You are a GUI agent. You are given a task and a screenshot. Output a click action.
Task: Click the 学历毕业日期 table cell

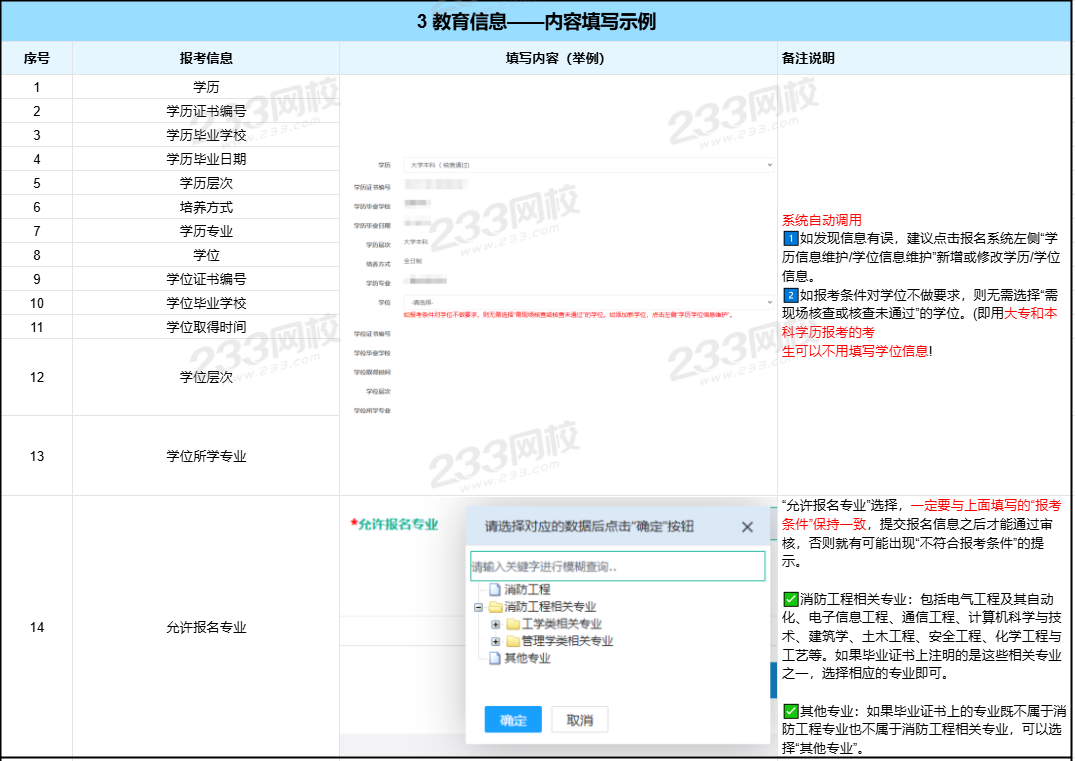coord(206,159)
